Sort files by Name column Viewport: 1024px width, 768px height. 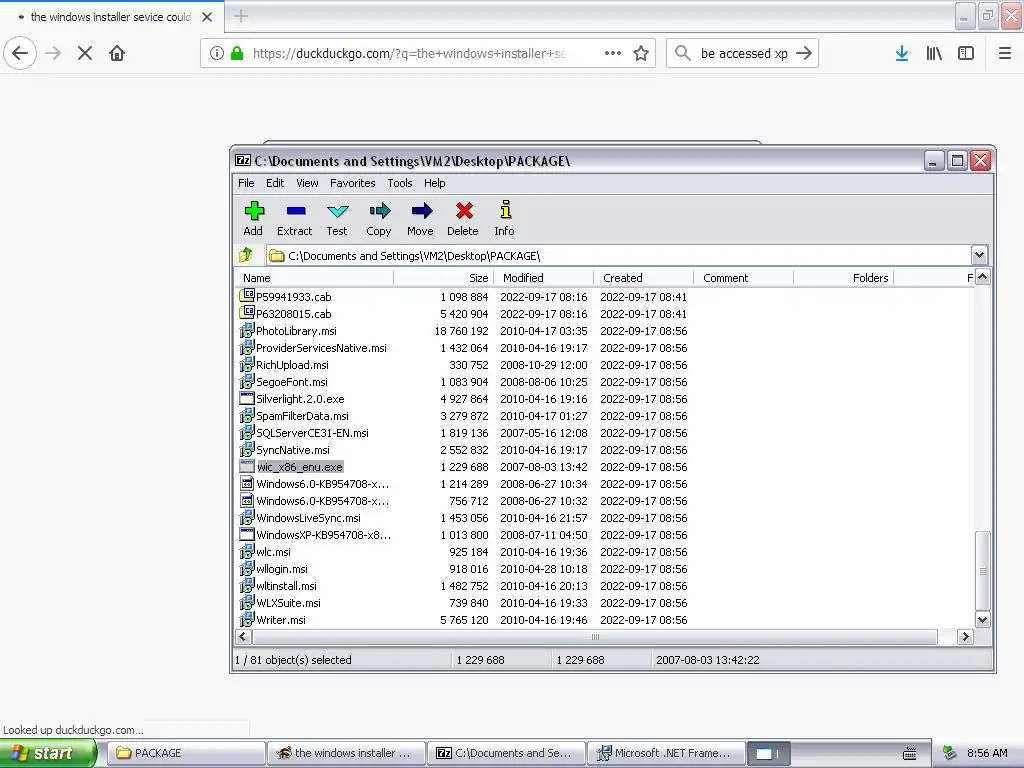(314, 278)
